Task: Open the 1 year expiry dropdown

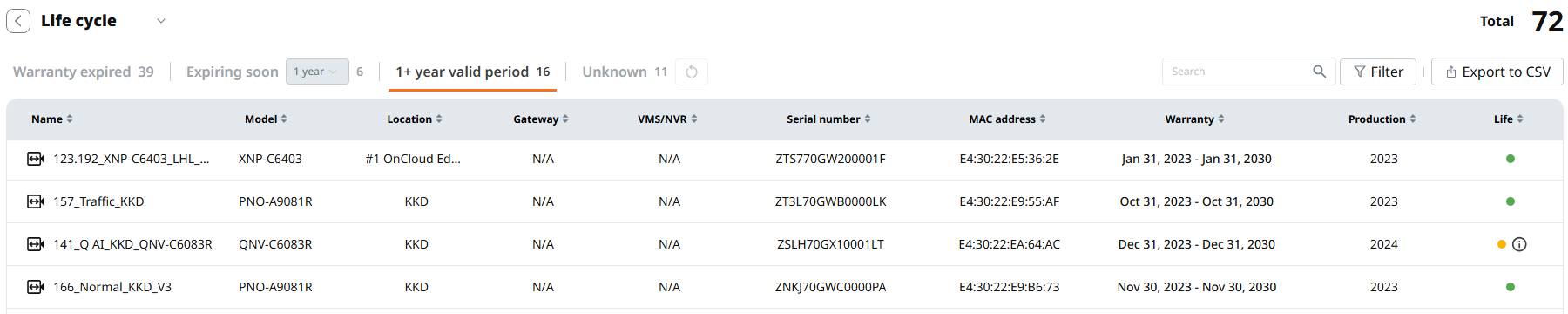Action: [x=317, y=72]
